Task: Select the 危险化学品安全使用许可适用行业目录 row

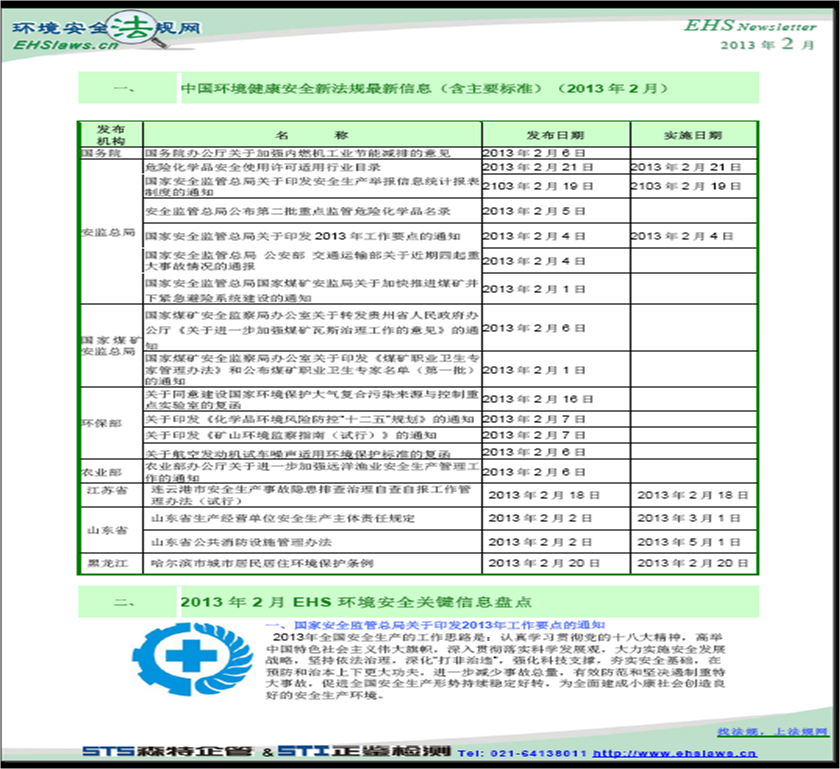Action: (450, 167)
